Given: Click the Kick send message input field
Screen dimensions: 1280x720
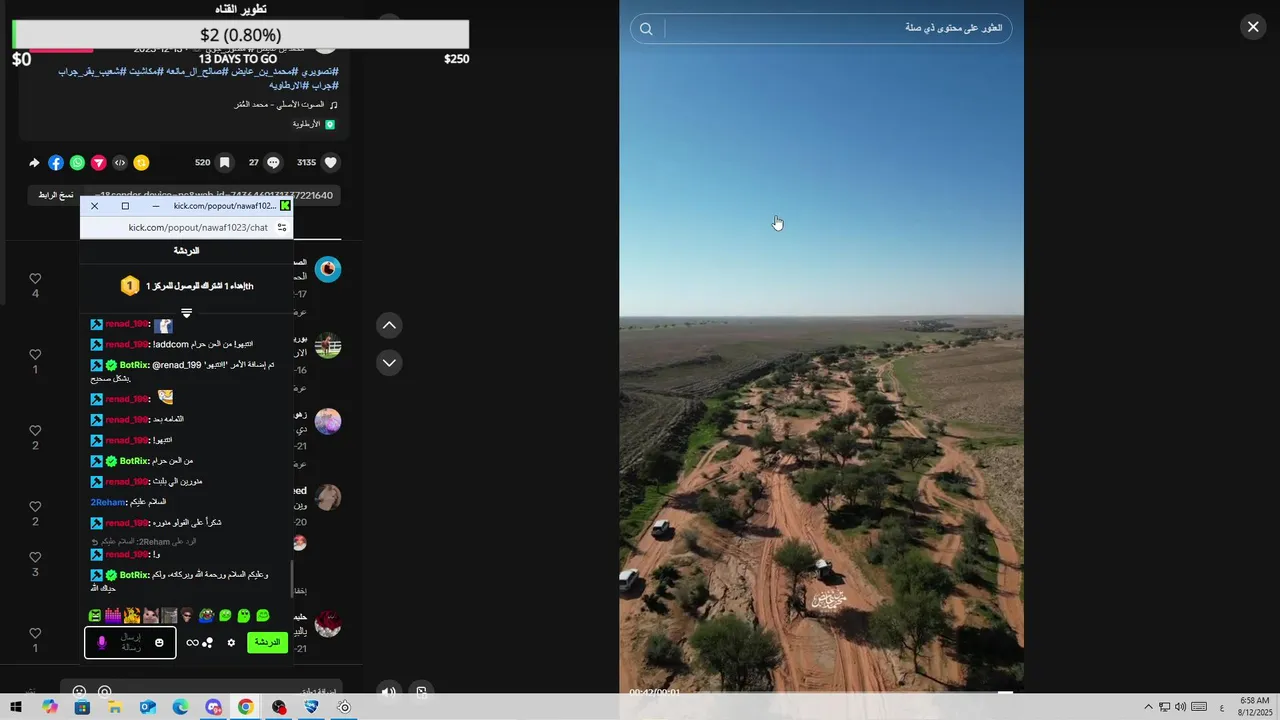Looking at the screenshot, I should 130,642.
